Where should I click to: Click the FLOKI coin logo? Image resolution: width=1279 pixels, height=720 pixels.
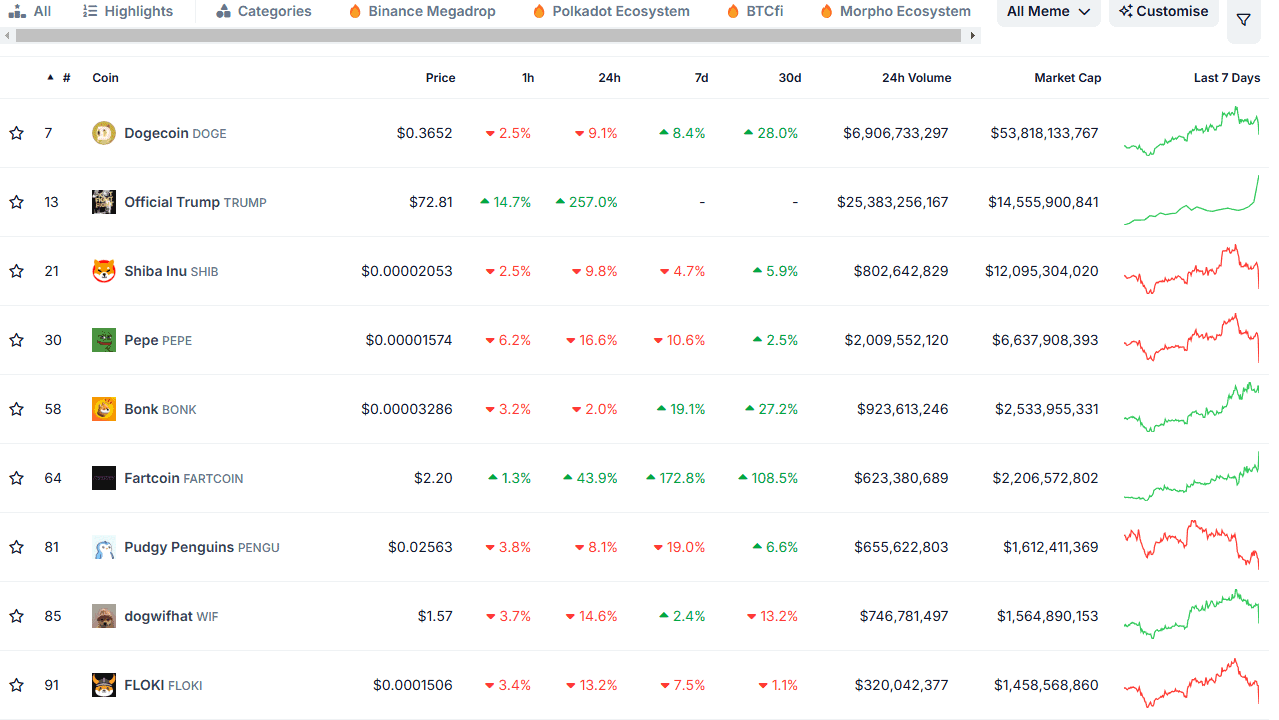(104, 685)
